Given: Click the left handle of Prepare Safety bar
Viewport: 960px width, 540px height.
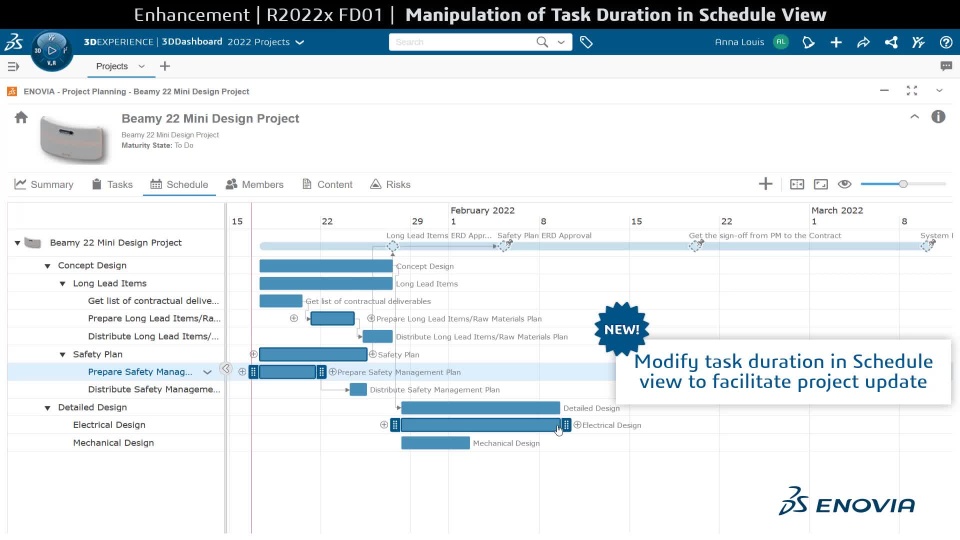Looking at the screenshot, I should click(253, 372).
